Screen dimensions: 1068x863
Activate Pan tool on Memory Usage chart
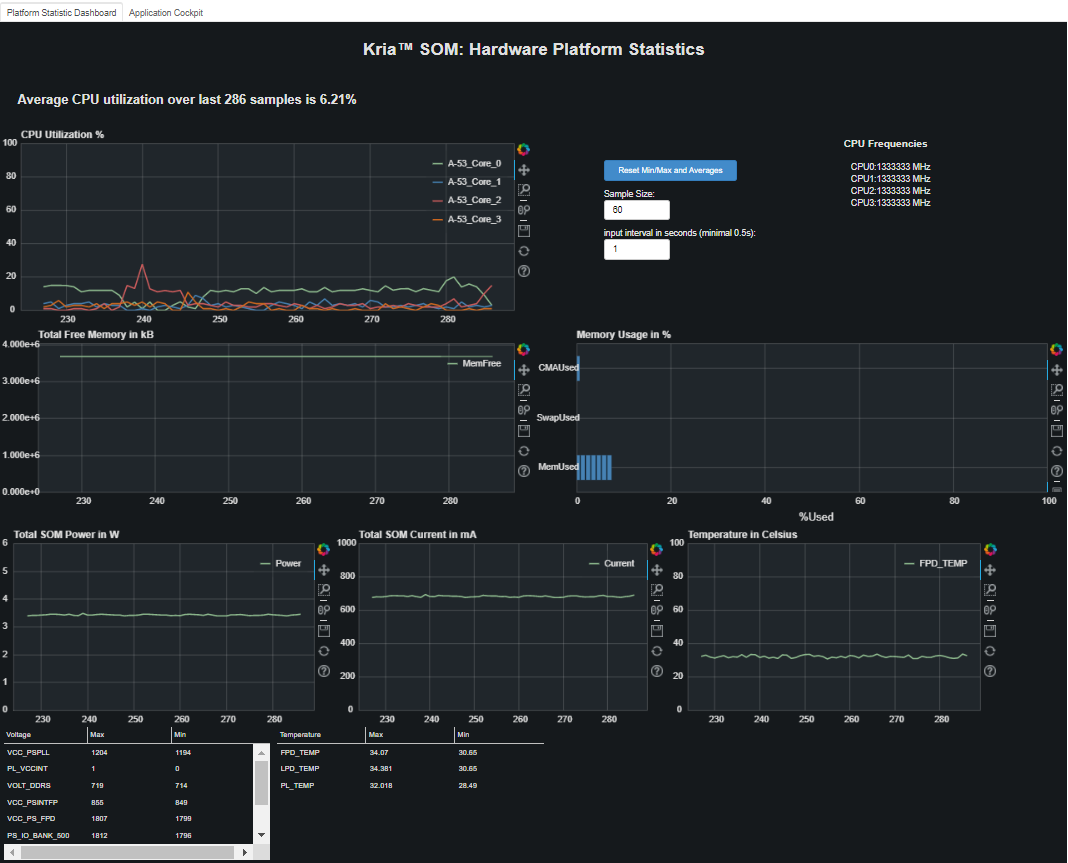point(1056,370)
